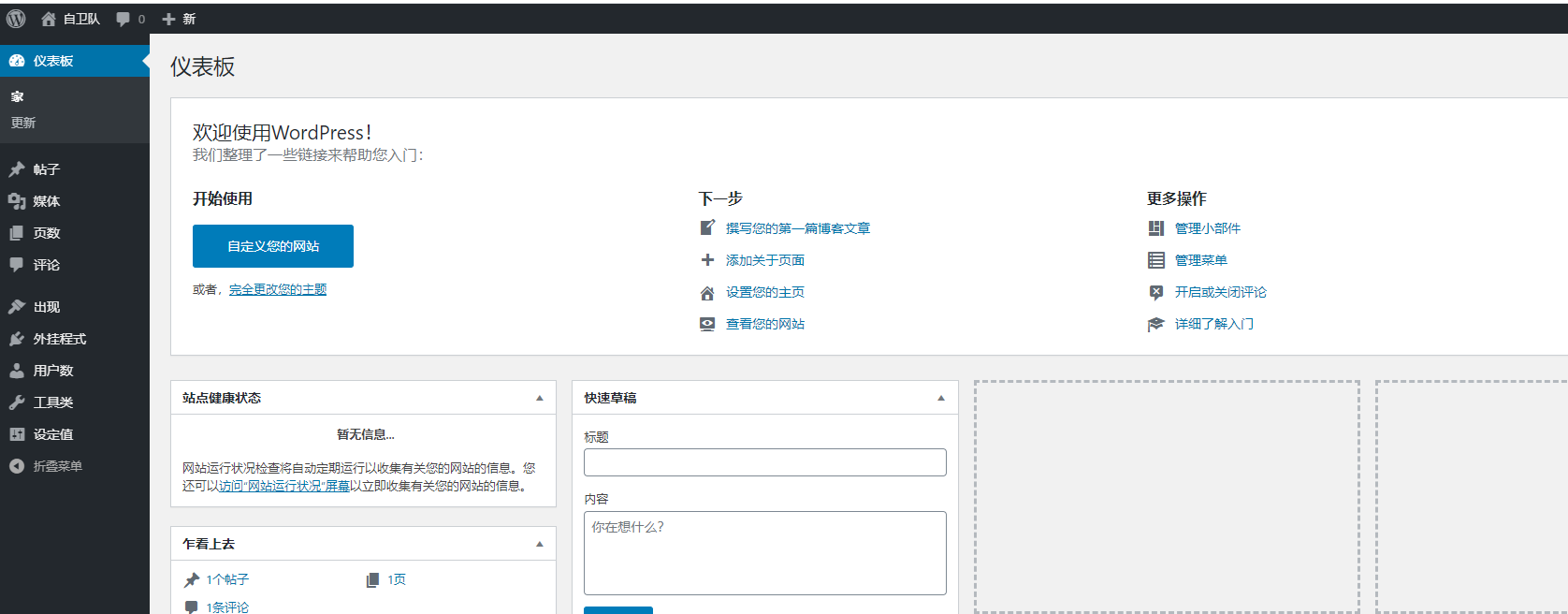Click the 外挂程式 plugin icon
1568x614 pixels.
click(17, 339)
